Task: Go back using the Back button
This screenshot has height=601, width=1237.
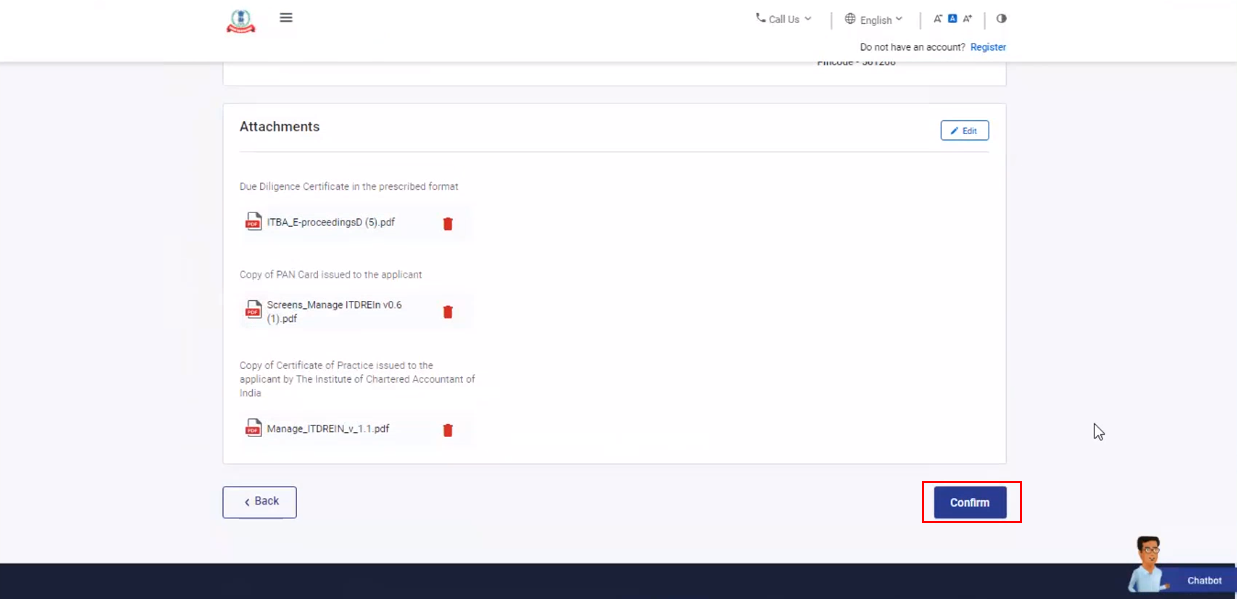Action: tap(259, 502)
